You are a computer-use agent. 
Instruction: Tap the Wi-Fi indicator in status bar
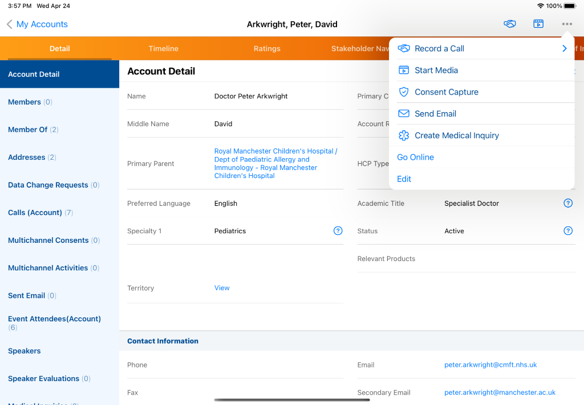[540, 6]
